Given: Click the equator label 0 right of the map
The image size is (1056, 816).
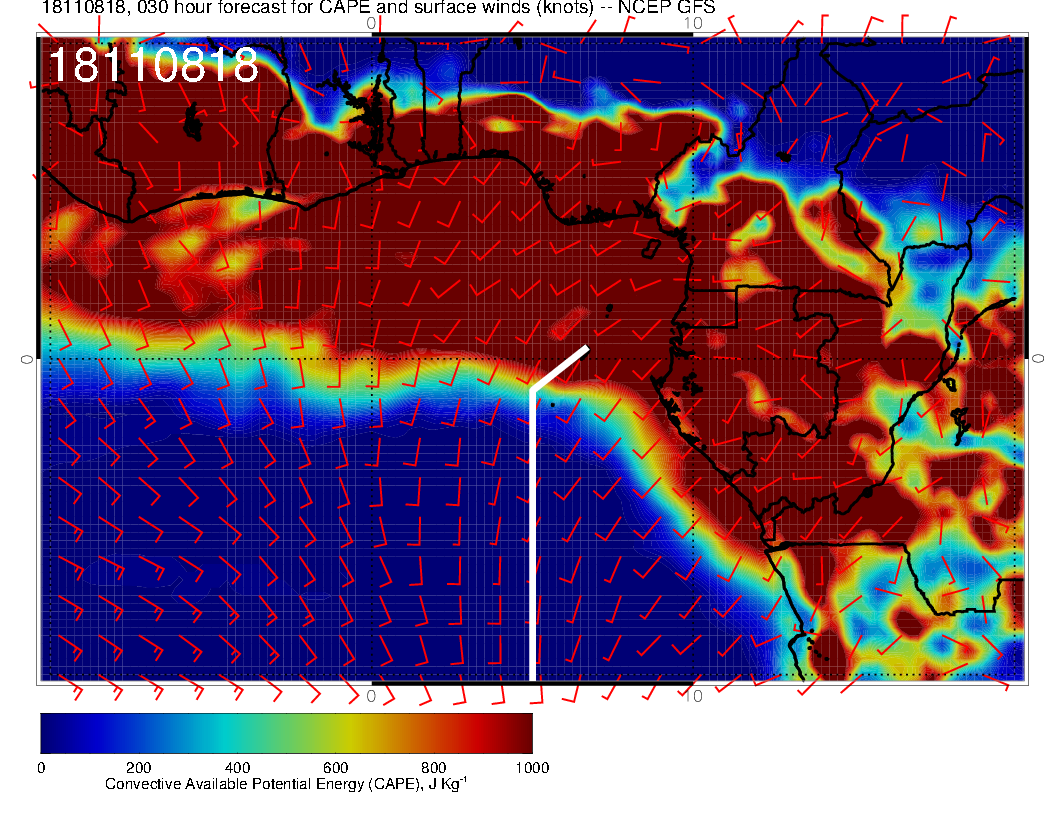Looking at the screenshot, I should (x=1038, y=360).
